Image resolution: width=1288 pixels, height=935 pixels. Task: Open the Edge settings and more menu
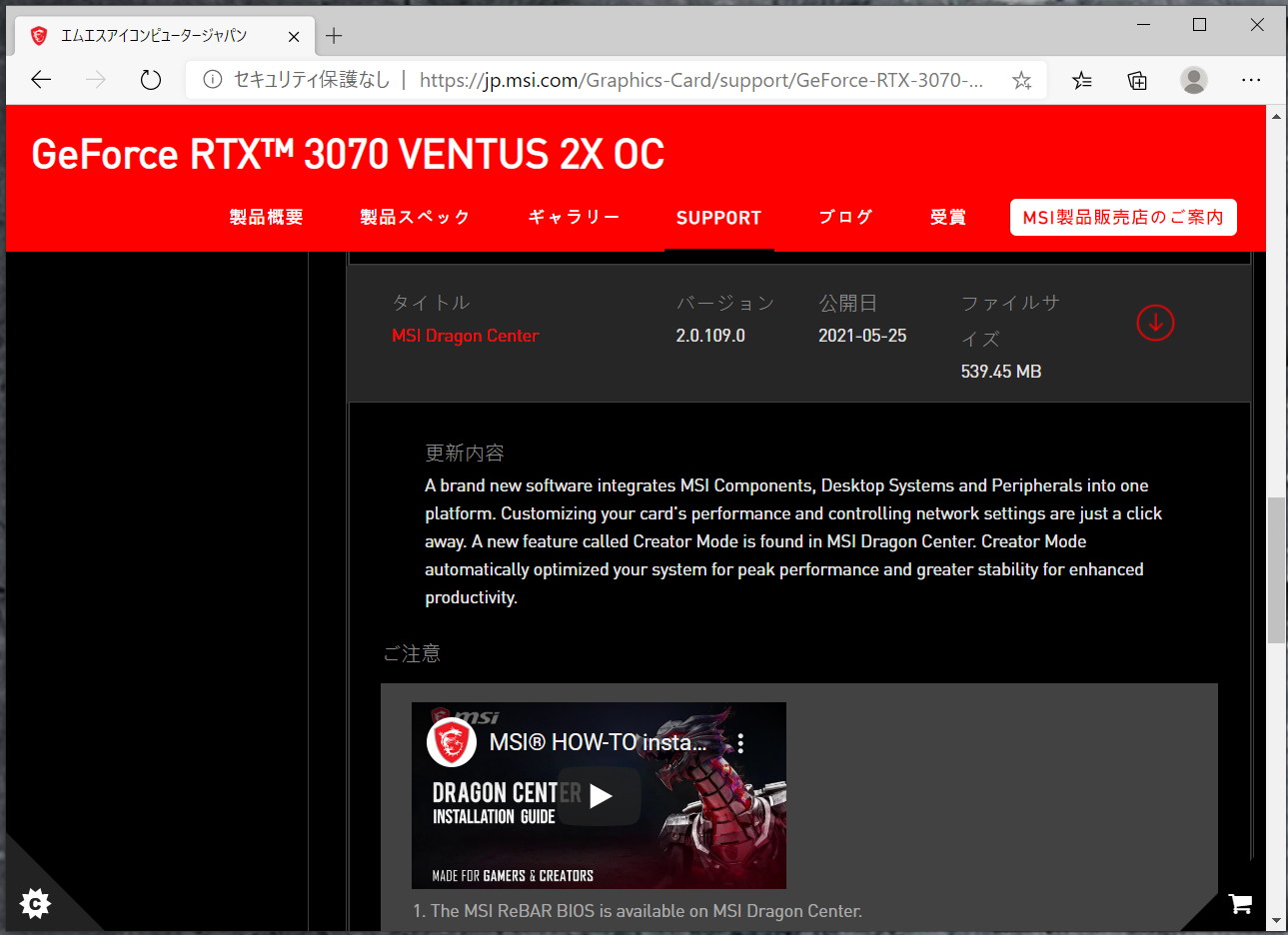point(1251,80)
